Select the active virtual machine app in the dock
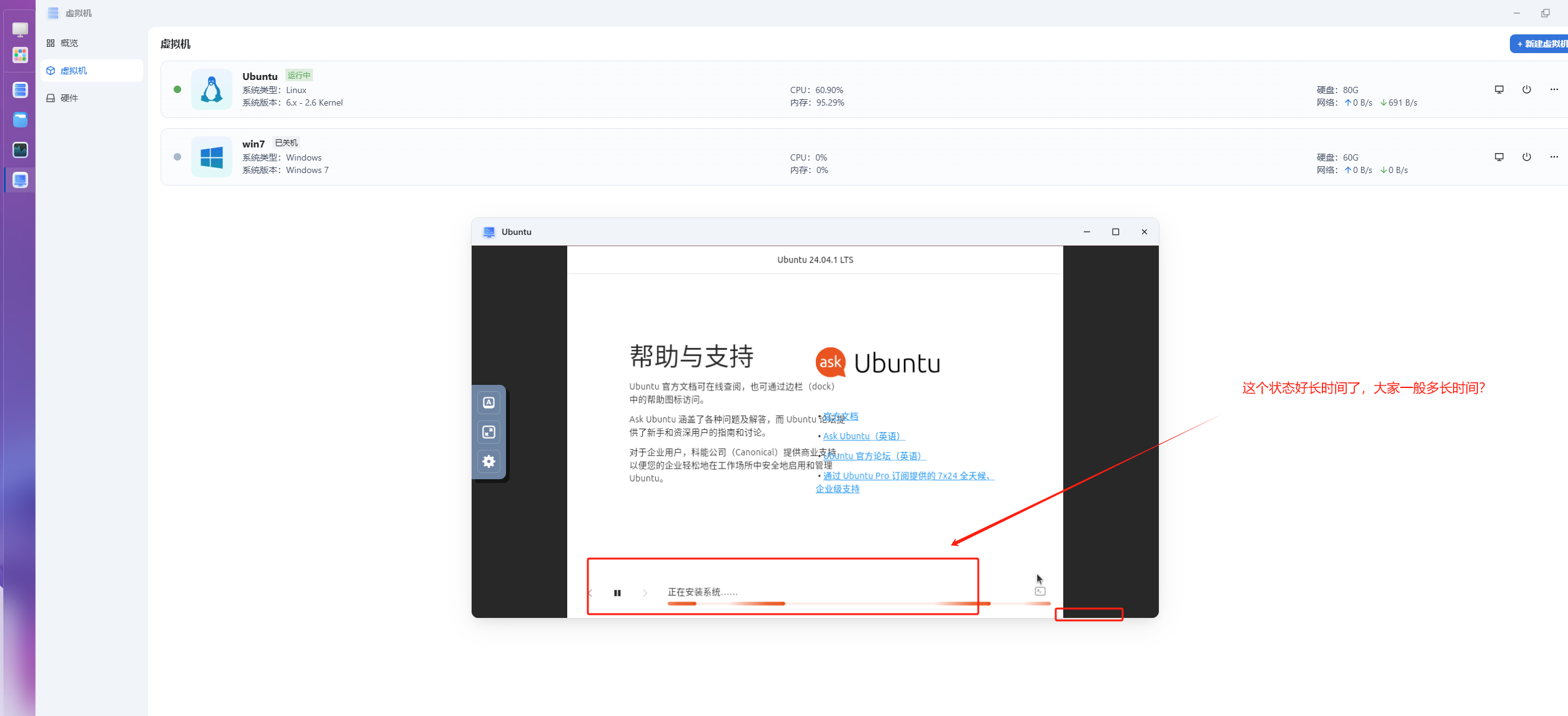 tap(20, 180)
